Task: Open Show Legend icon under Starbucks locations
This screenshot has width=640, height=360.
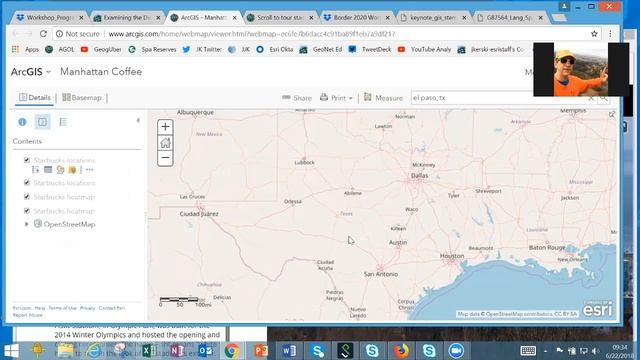Action: click(x=36, y=169)
